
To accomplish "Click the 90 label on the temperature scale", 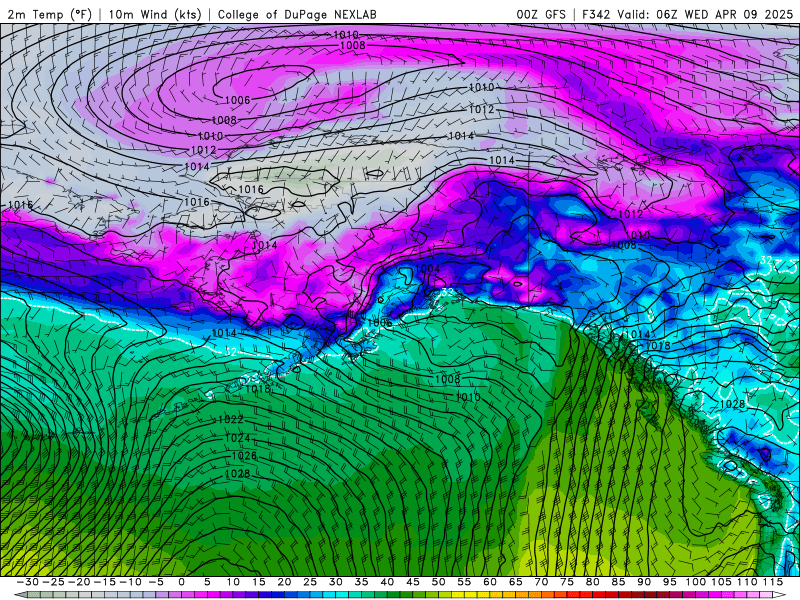I will pos(644,582).
